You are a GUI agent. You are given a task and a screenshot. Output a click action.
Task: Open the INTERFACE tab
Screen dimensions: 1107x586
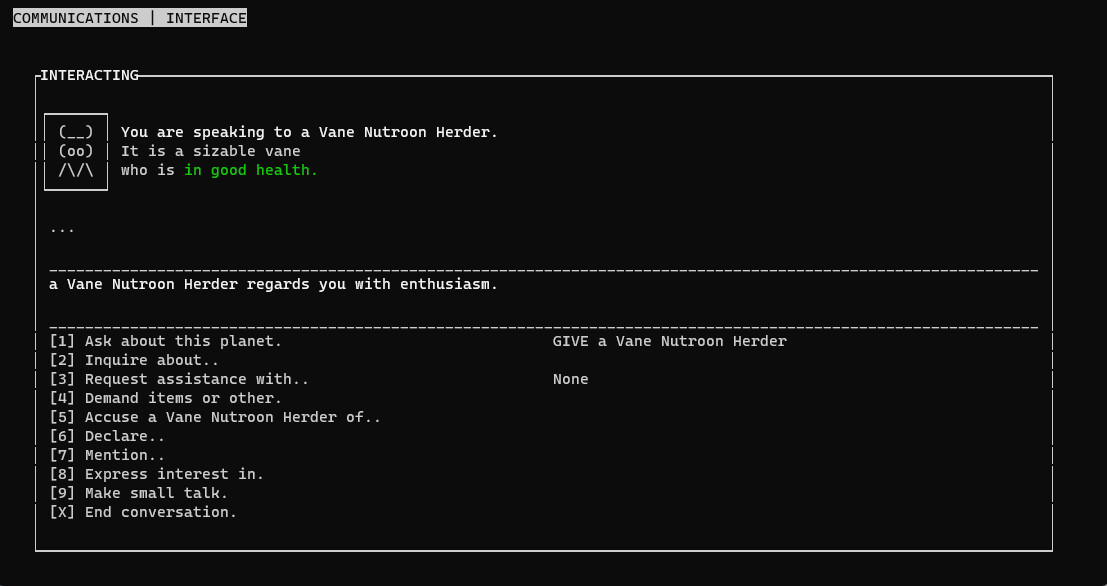(203, 17)
